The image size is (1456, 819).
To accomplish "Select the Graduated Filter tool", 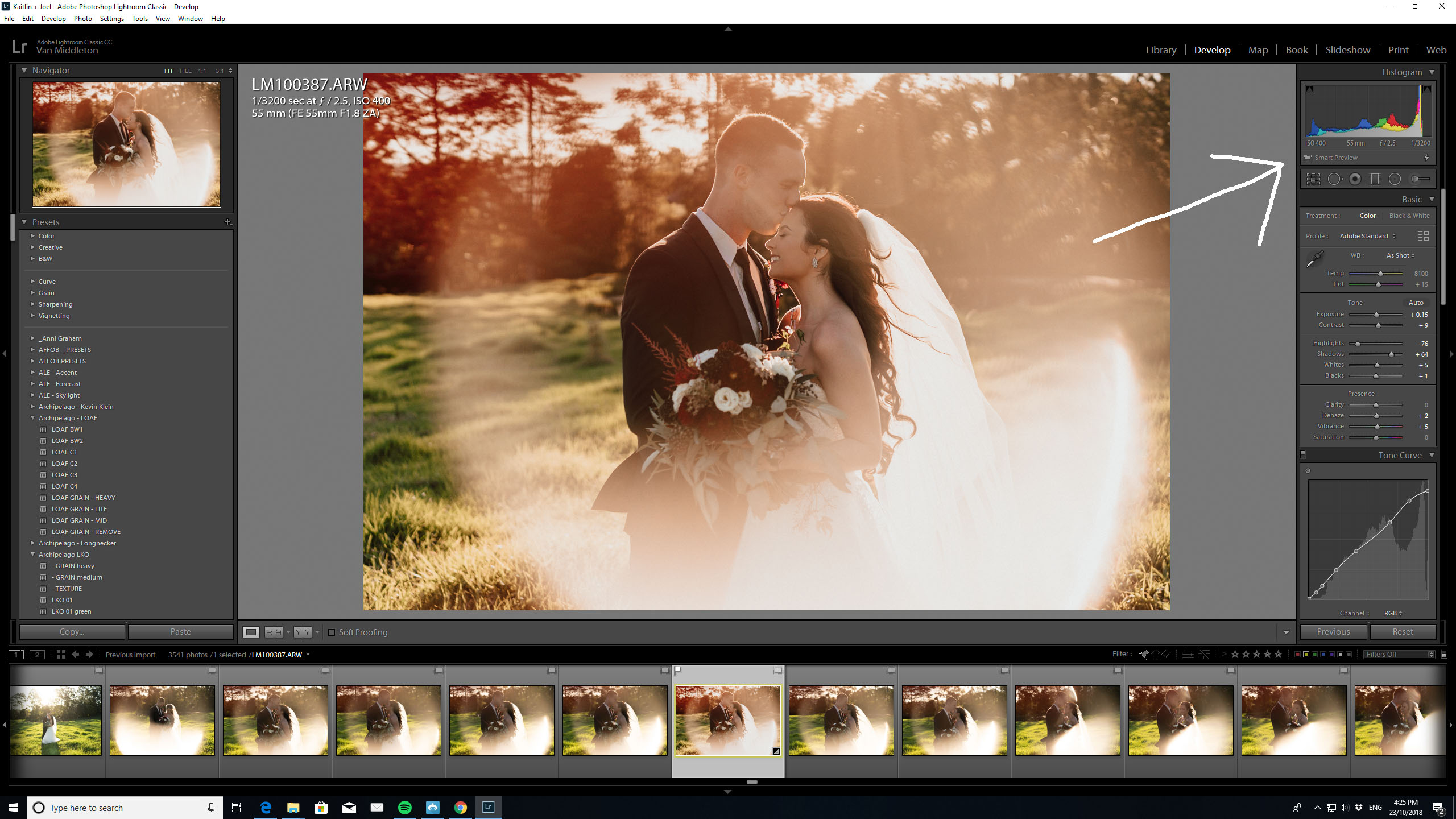I will [1375, 179].
